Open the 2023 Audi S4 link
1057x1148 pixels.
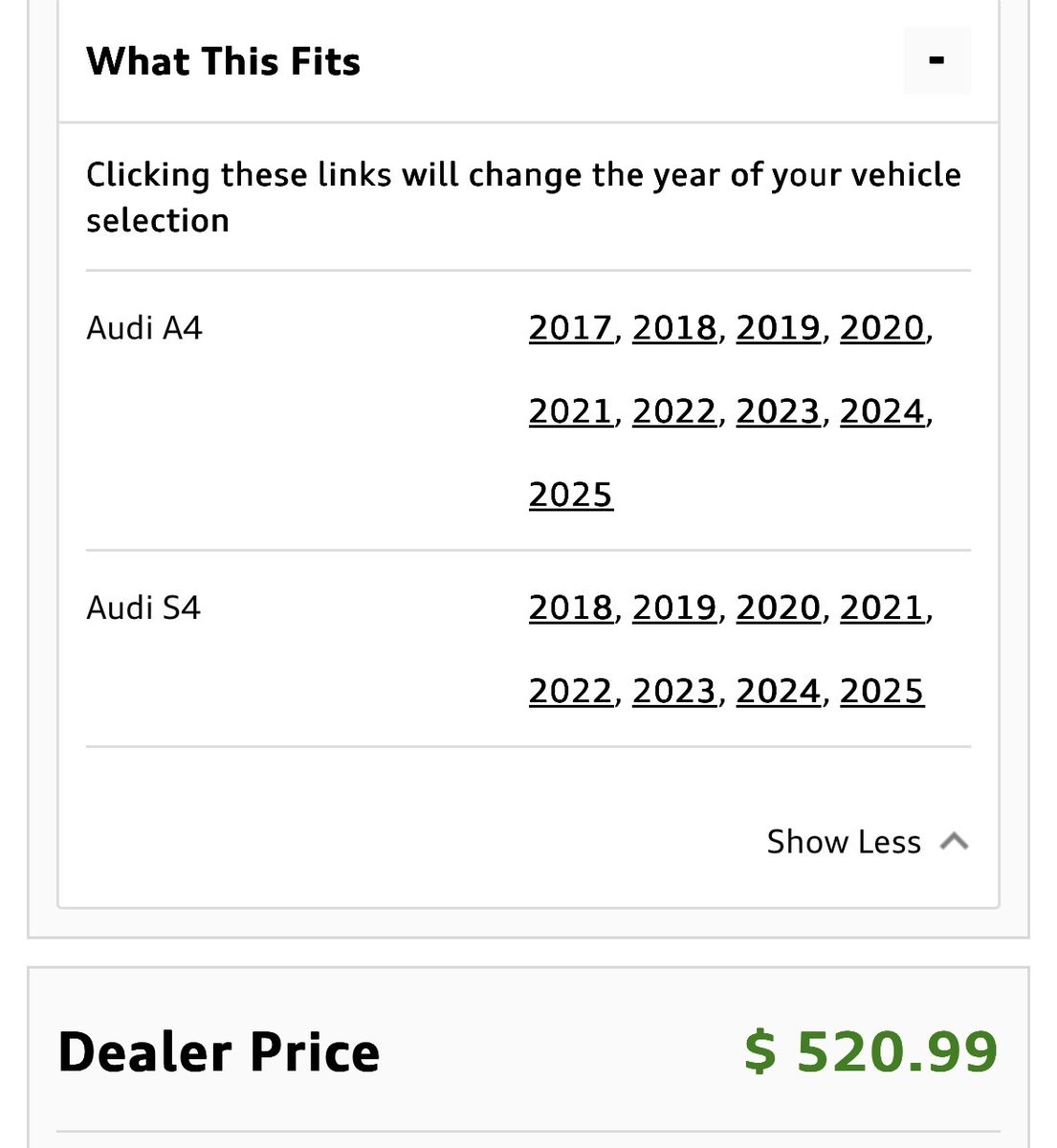(674, 691)
